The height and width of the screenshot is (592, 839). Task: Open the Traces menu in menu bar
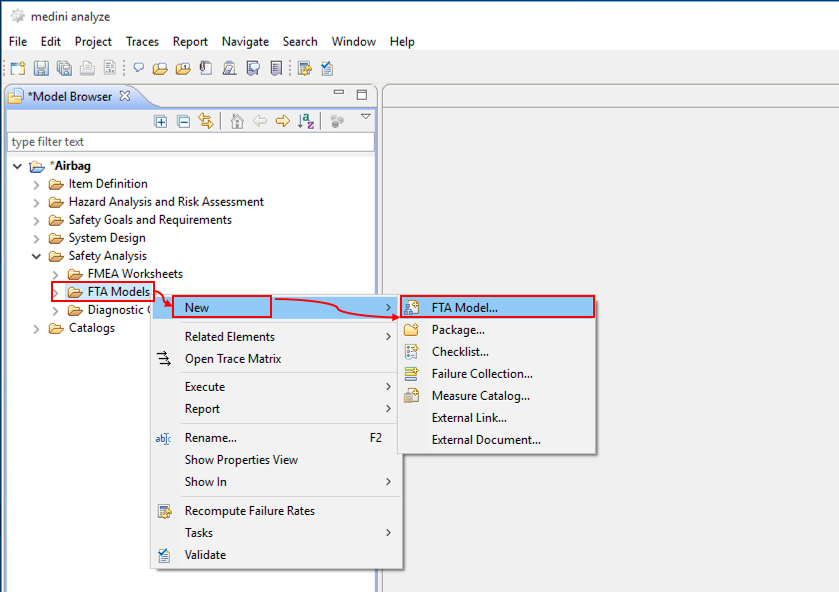click(142, 42)
